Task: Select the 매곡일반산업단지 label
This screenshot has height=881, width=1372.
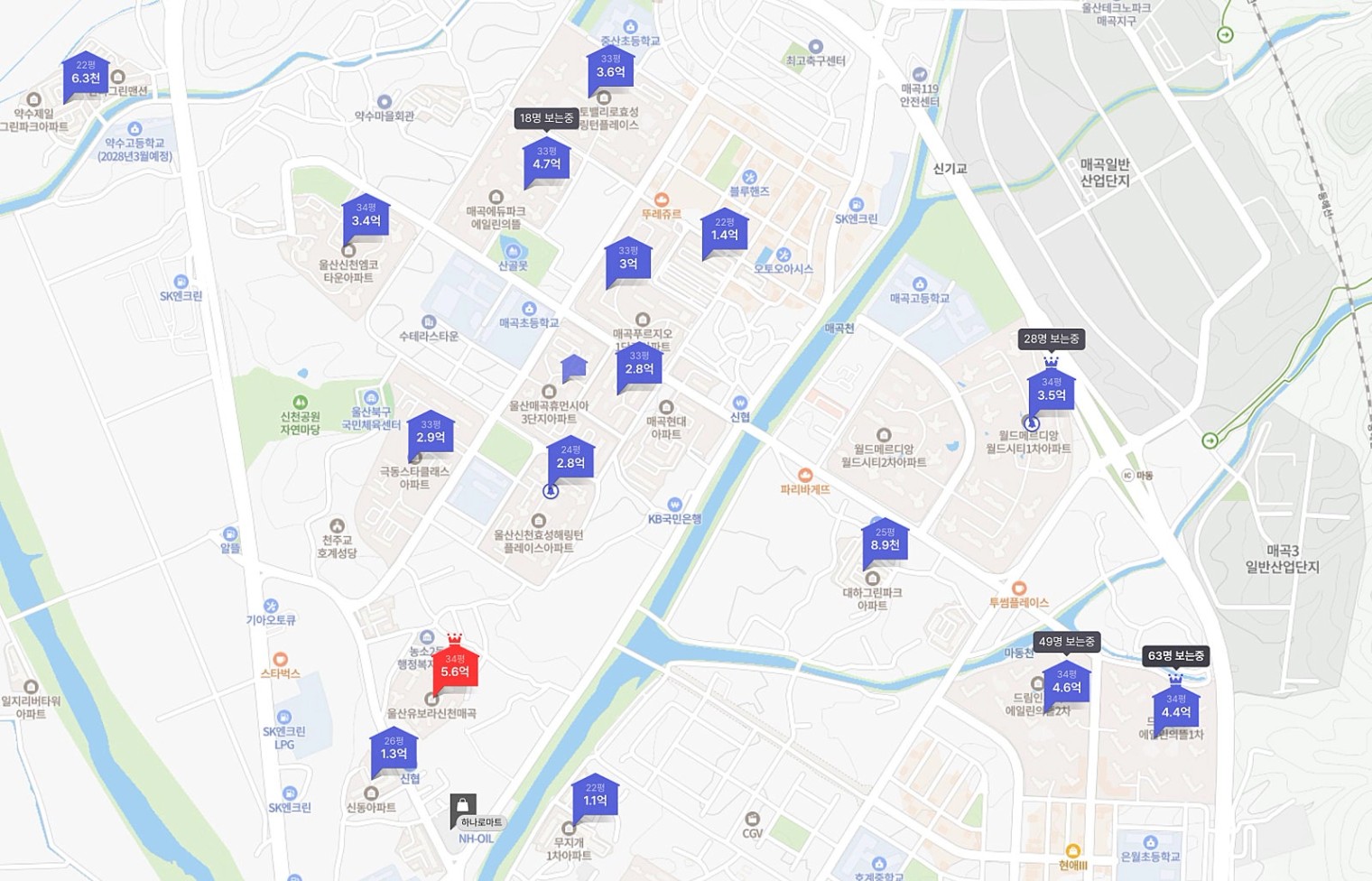Action: coord(1105,172)
